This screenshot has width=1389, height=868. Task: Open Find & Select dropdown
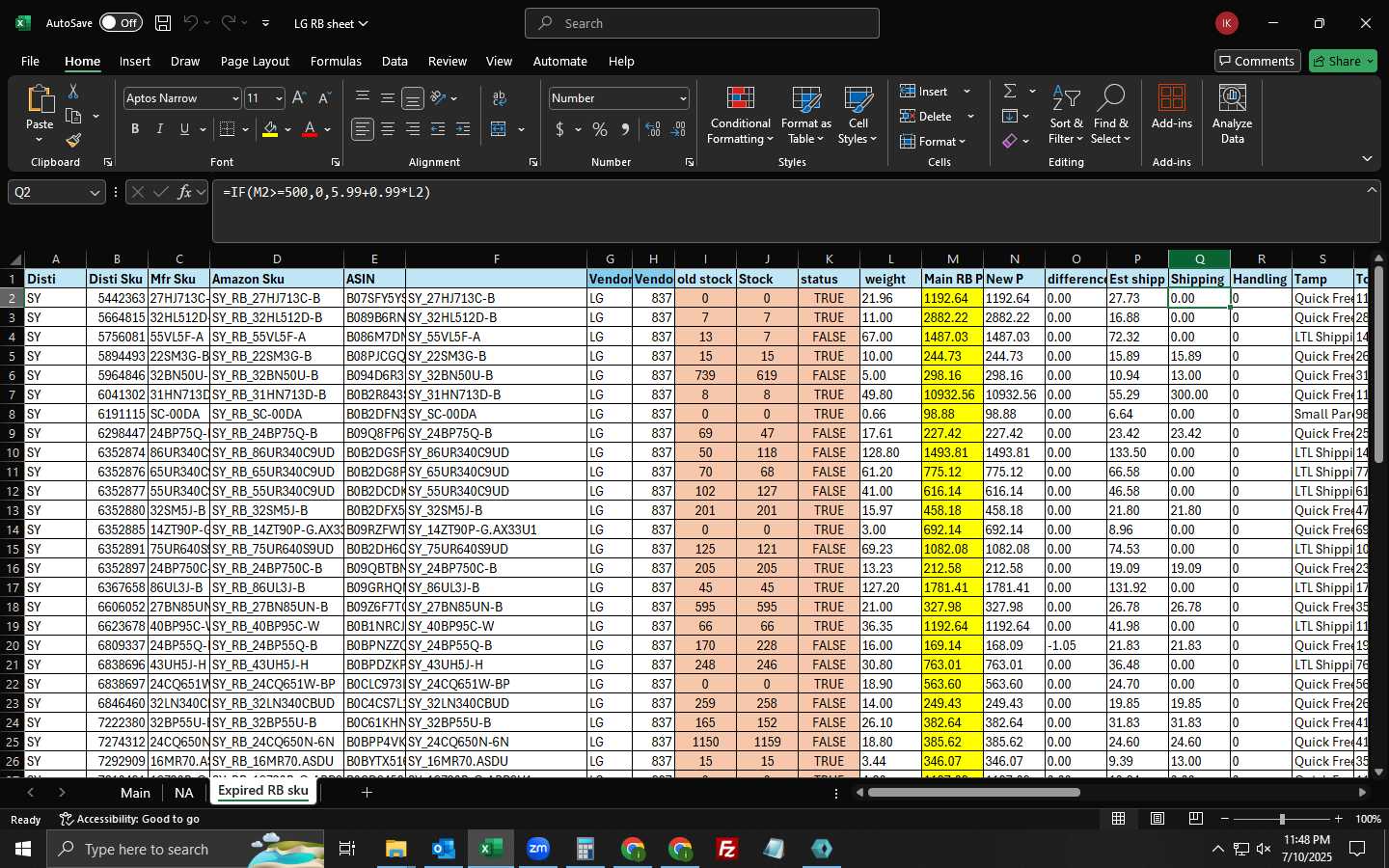[1110, 116]
